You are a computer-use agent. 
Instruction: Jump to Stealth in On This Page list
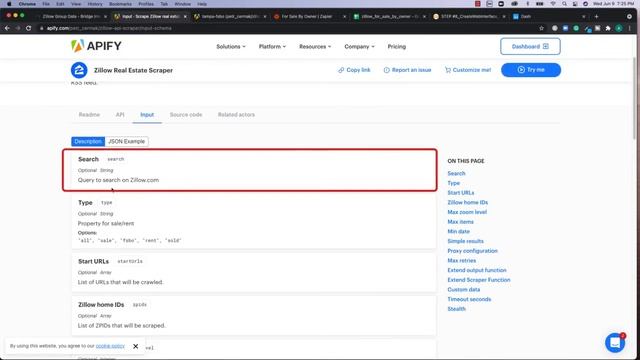click(456, 309)
